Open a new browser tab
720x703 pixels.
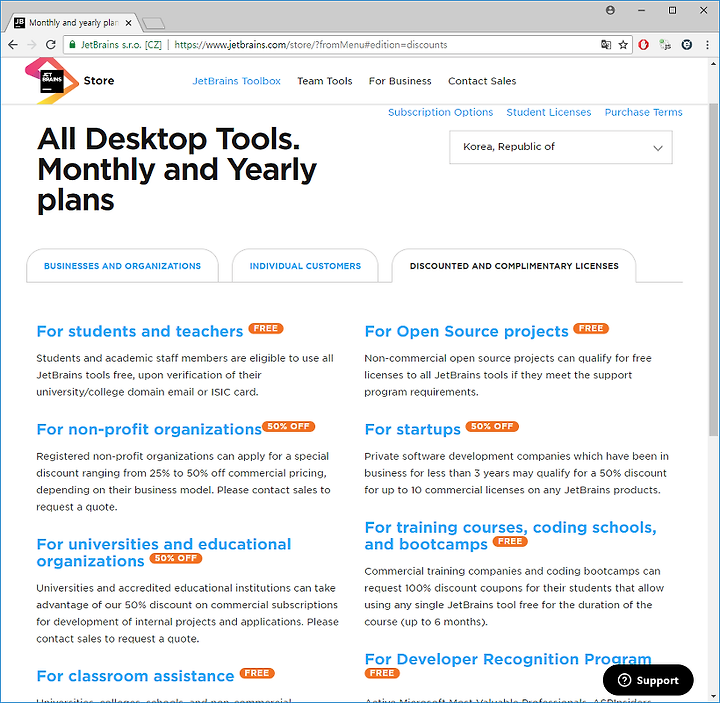tap(153, 23)
